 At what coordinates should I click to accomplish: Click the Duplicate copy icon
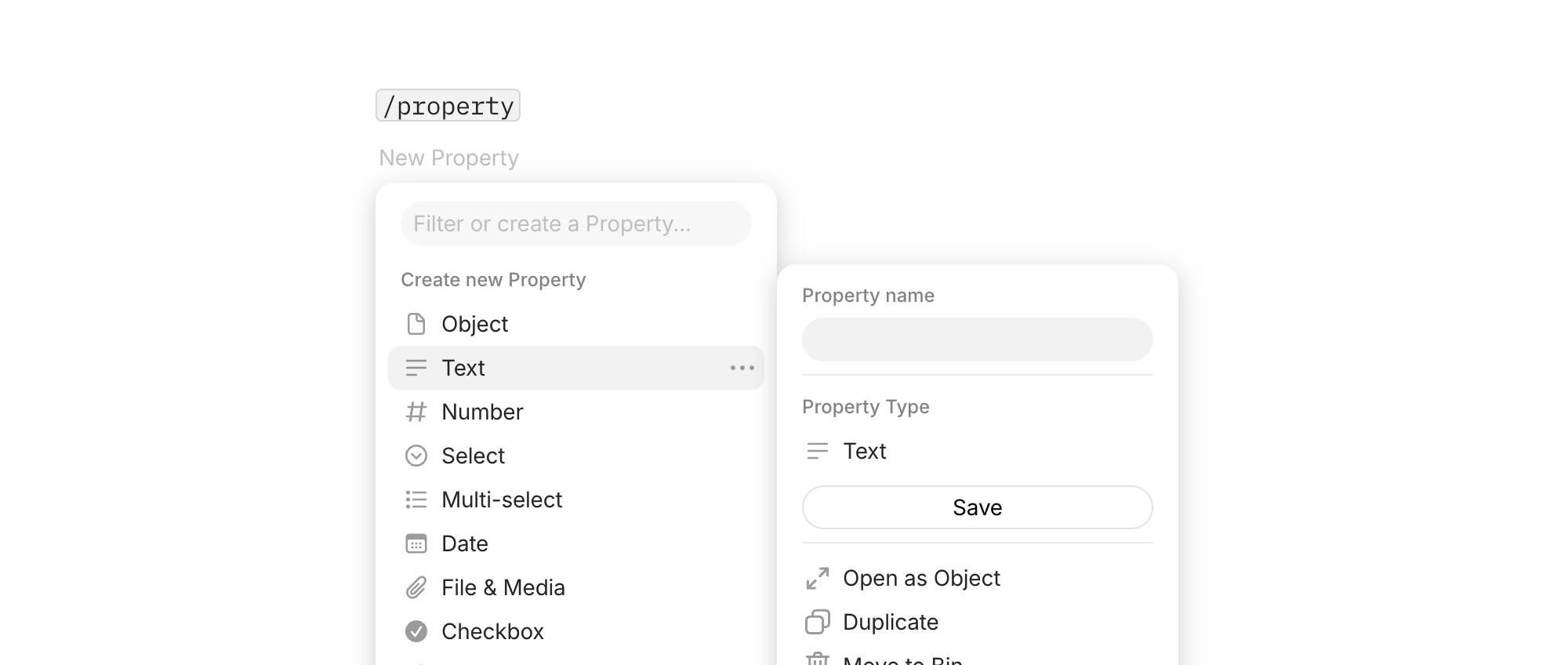pos(818,622)
